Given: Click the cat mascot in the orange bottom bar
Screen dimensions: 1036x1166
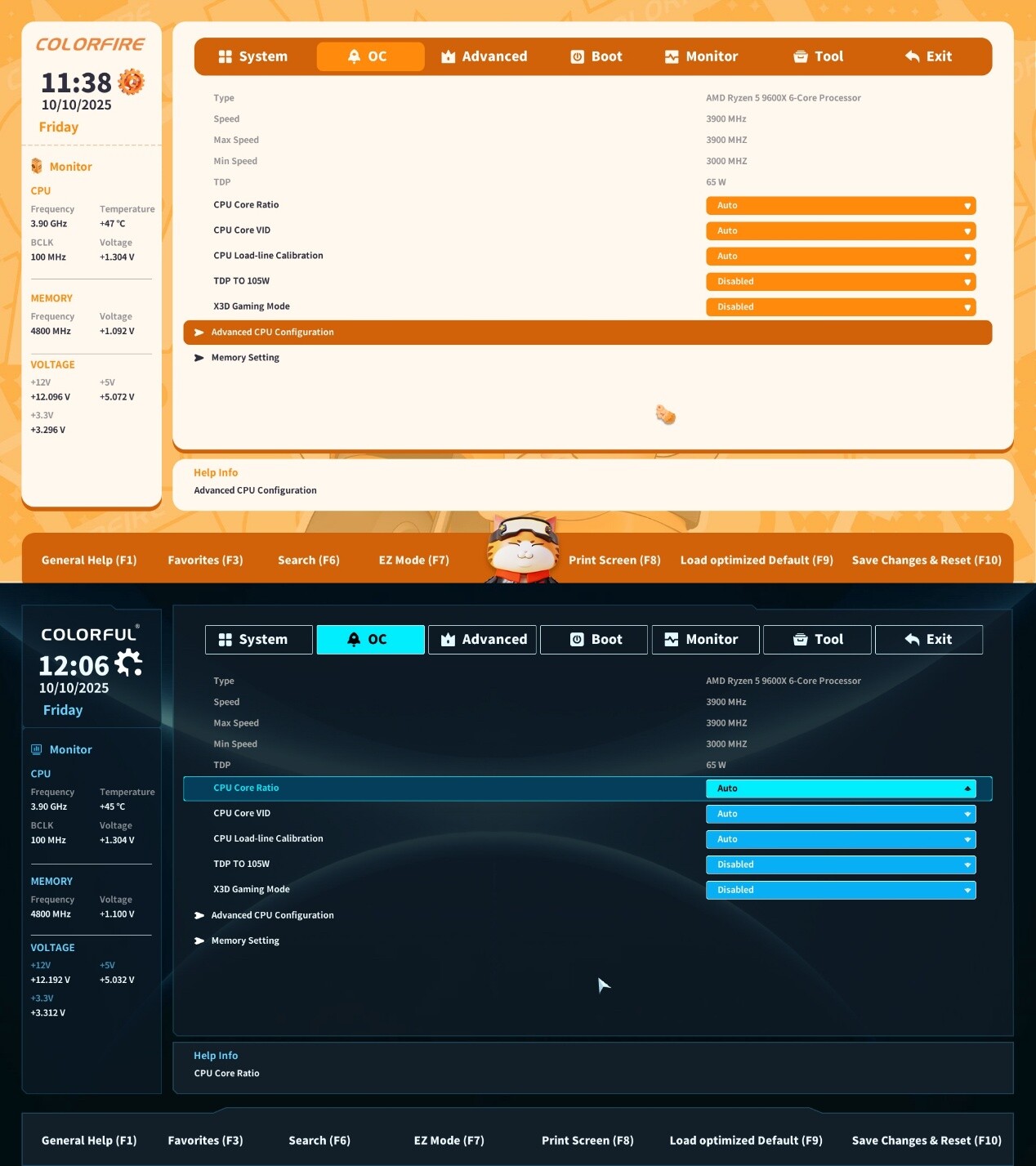Looking at the screenshot, I should coord(523,549).
